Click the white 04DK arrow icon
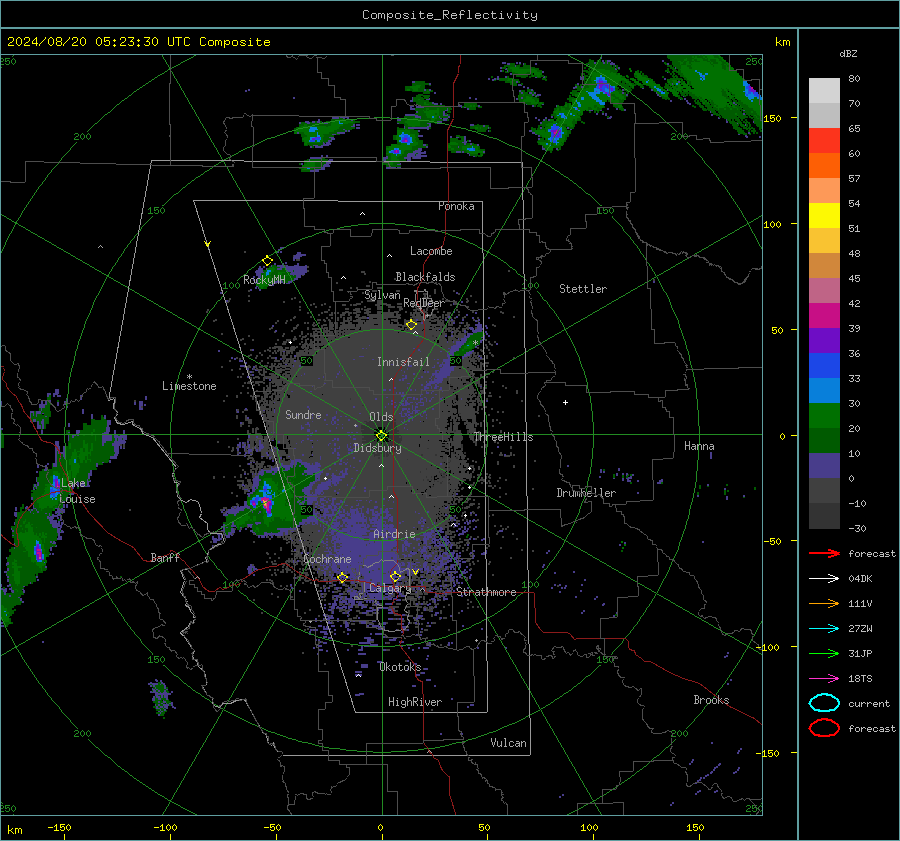This screenshot has height=841, width=900. pyautogui.click(x=824, y=579)
